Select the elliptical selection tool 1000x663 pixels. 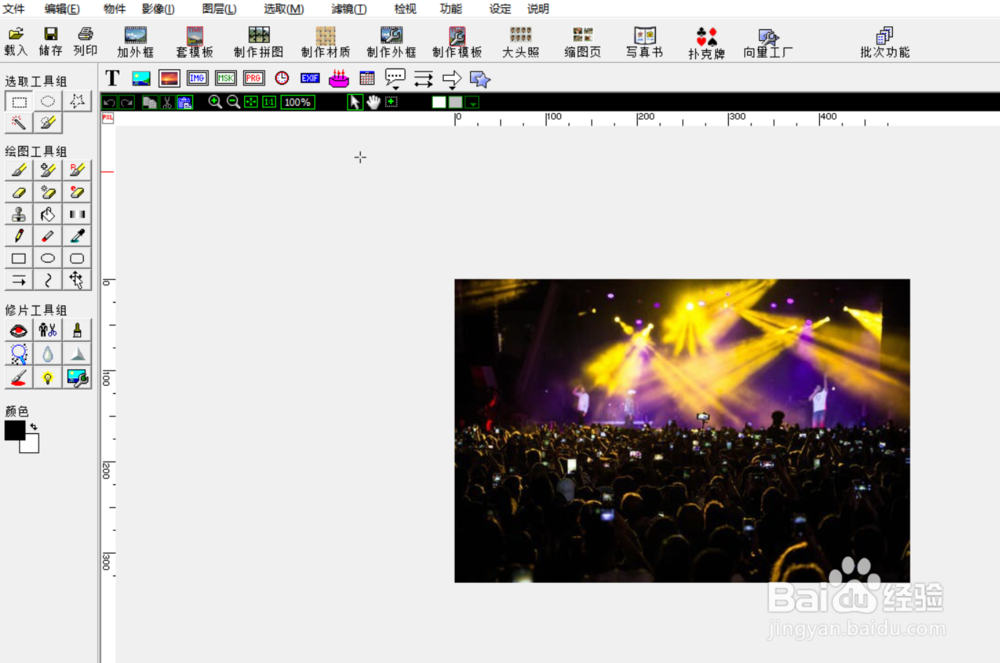[48, 101]
